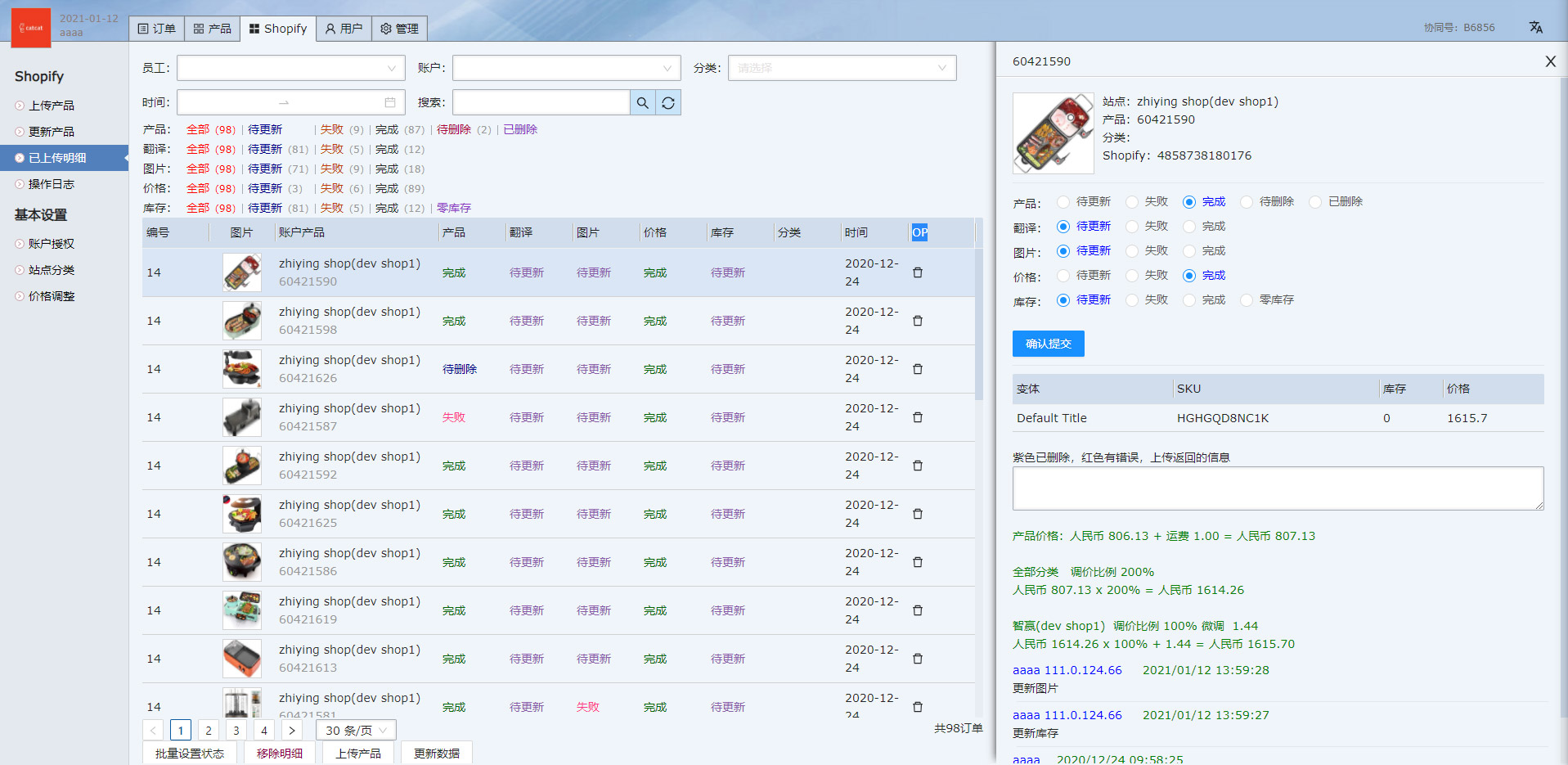Screen dimensions: 1568x765
Task: Open 上传产品 in the sidebar
Action: tap(52, 106)
